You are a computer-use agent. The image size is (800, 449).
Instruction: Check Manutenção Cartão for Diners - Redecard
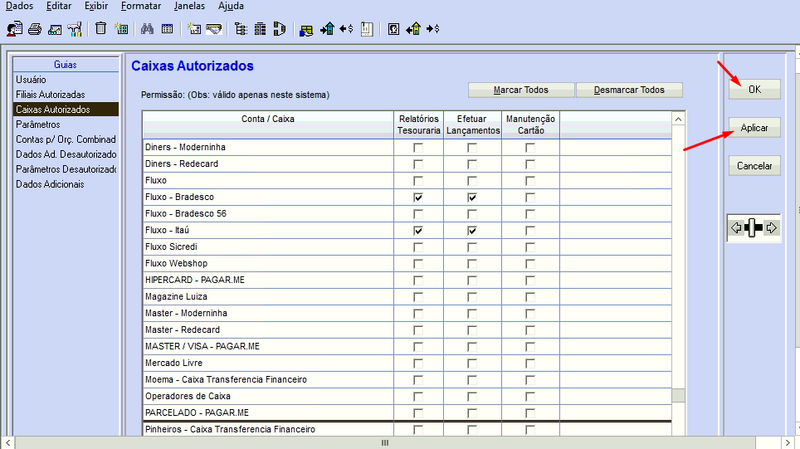point(530,164)
